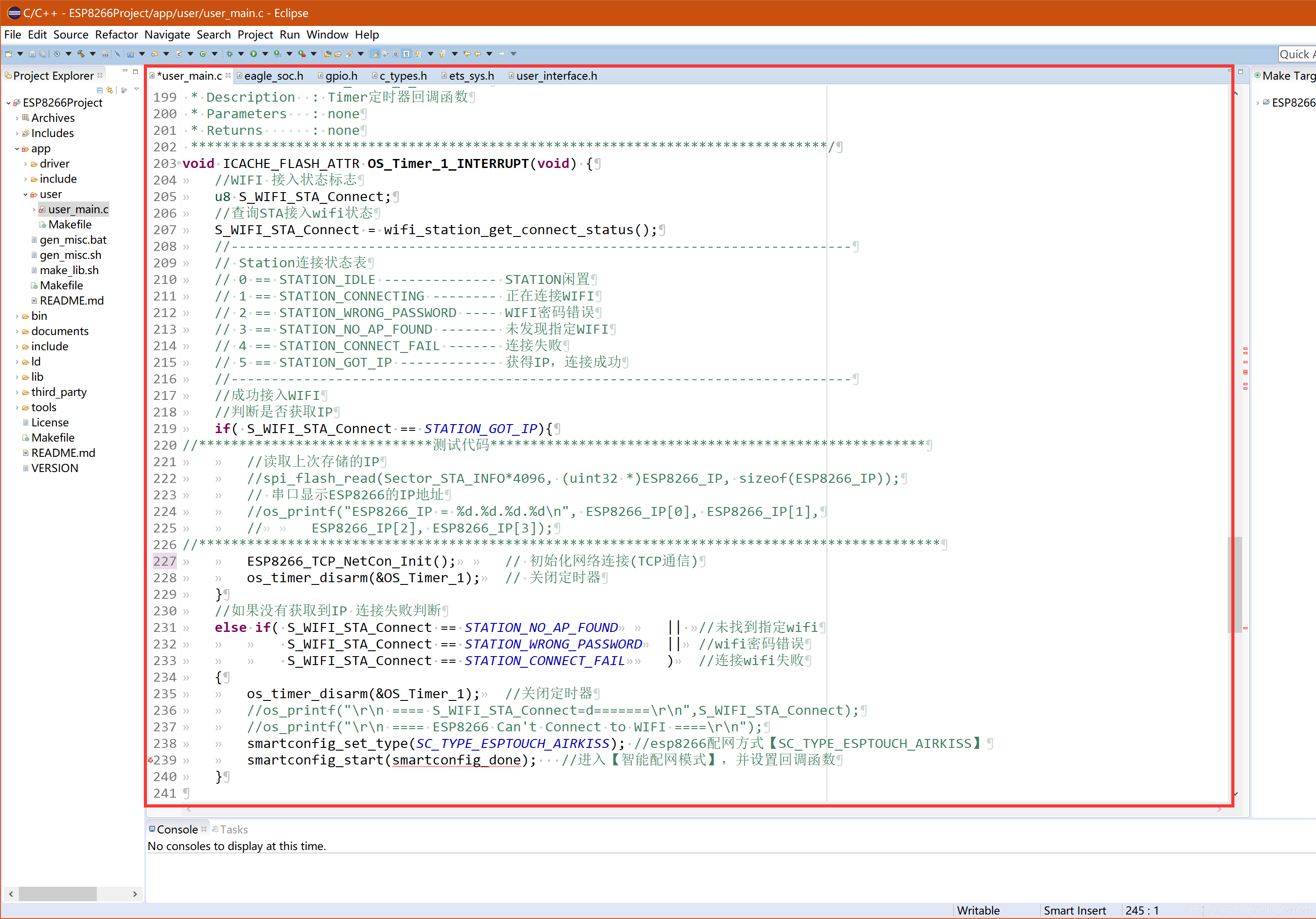Click the New C/C++ Project icon
Viewport: 1316px width, 919px height.
click(x=131, y=54)
